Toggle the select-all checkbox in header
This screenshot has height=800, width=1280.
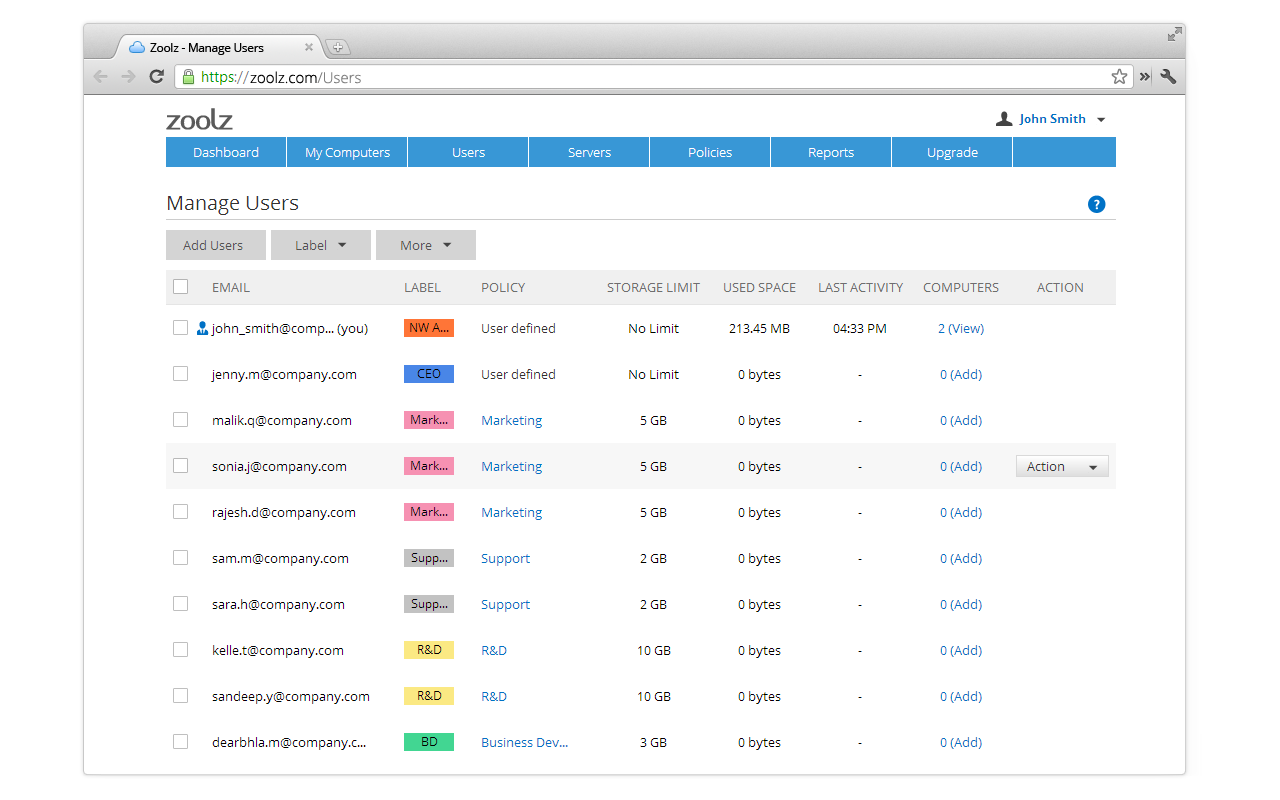click(x=180, y=287)
